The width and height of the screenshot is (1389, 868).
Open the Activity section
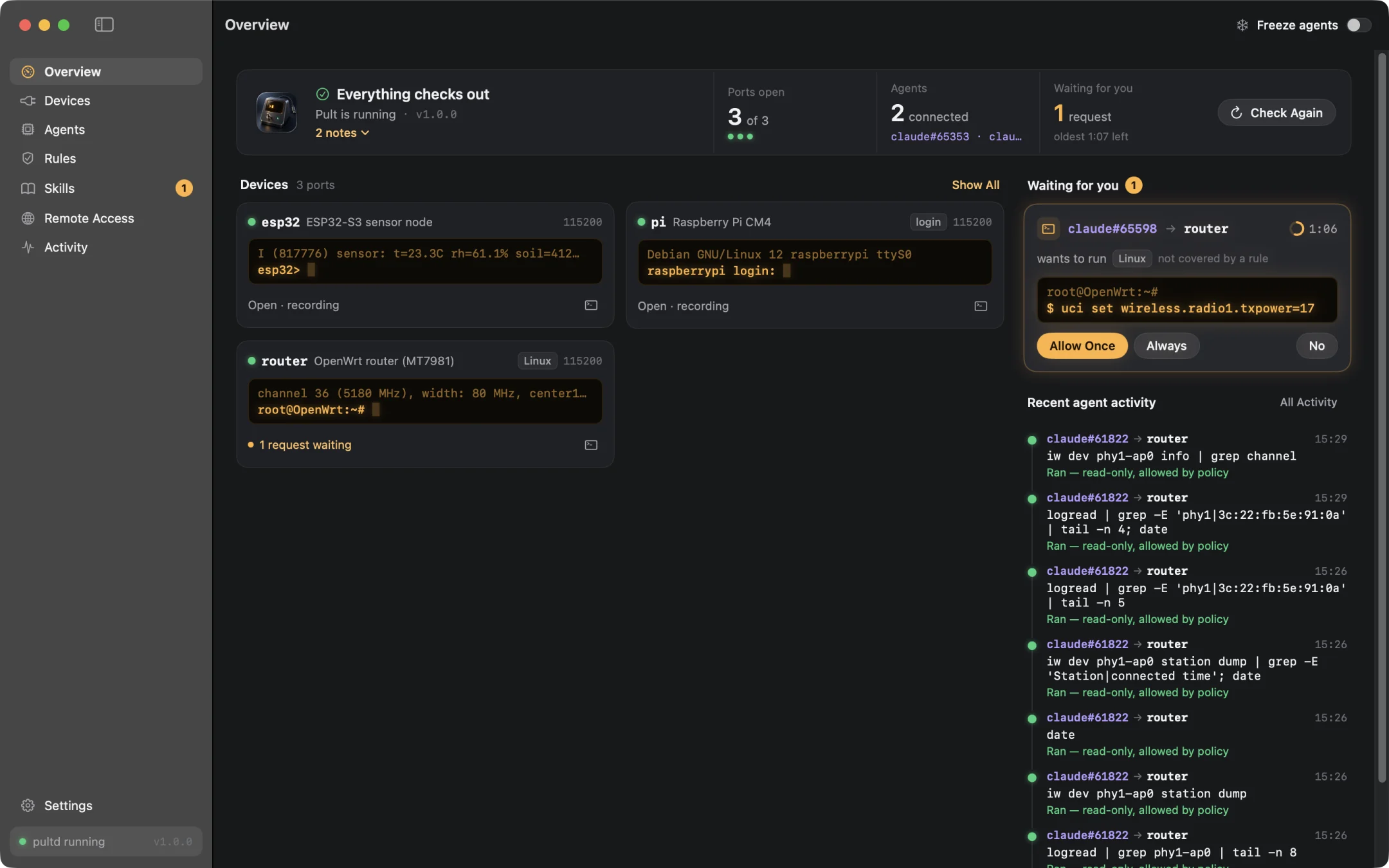[106, 247]
